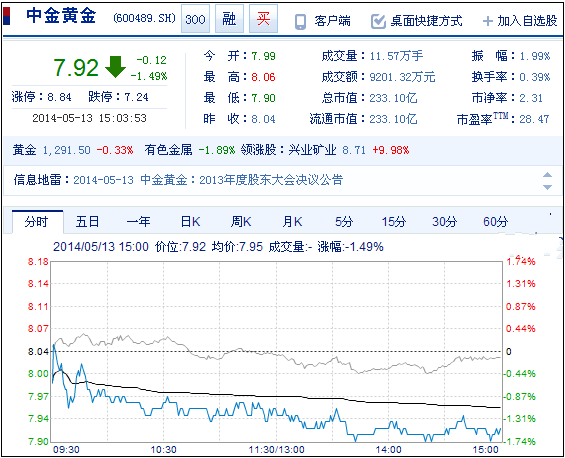The height and width of the screenshot is (458, 565).
Task: Click the 最高 high price 8.06
Action: (x=263, y=77)
